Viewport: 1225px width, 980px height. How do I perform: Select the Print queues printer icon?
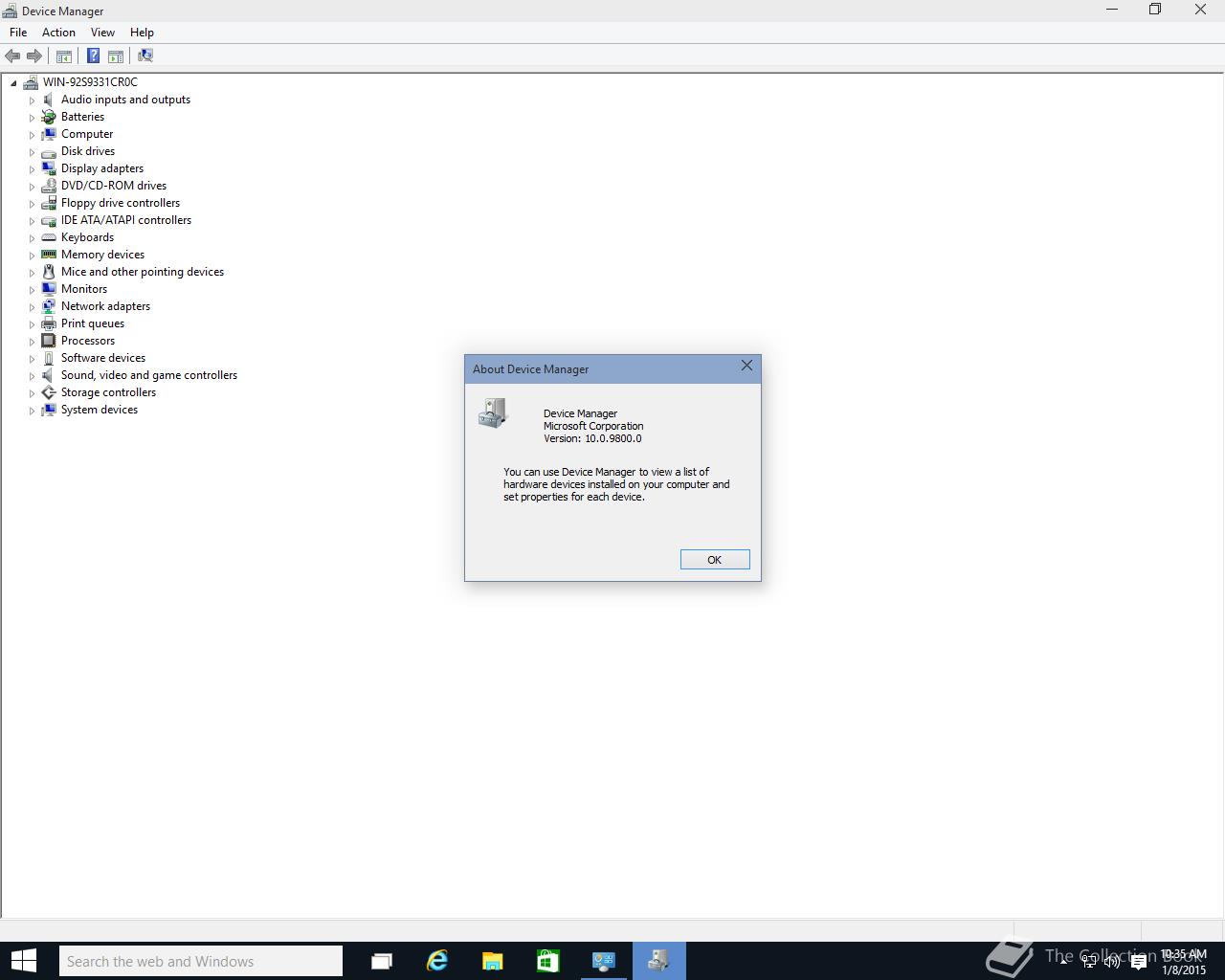coord(49,323)
